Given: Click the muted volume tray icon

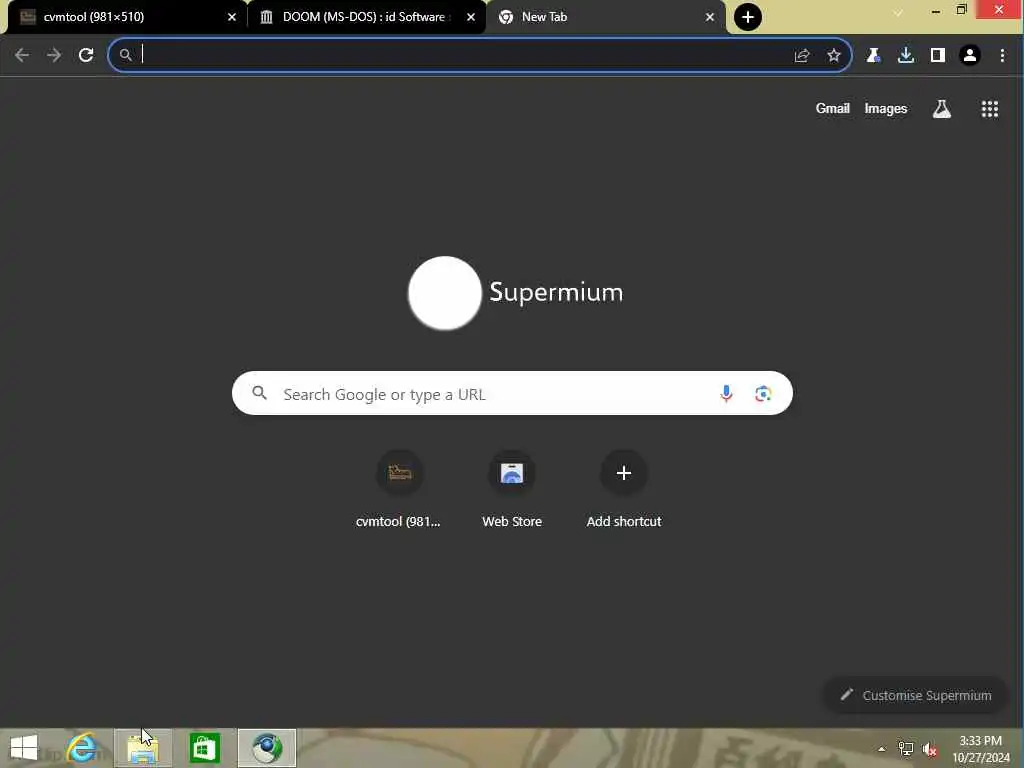Looking at the screenshot, I should (930, 749).
